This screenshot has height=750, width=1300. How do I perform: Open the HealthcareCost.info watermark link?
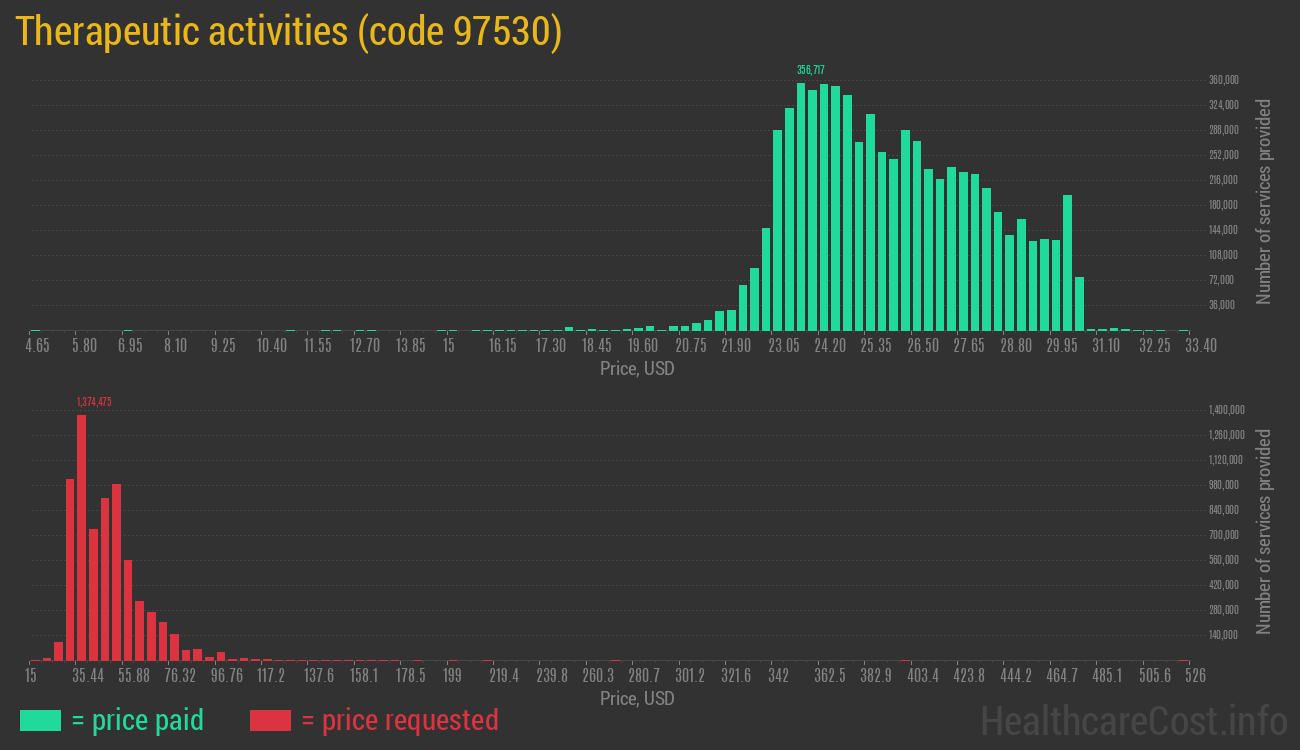(1133, 720)
